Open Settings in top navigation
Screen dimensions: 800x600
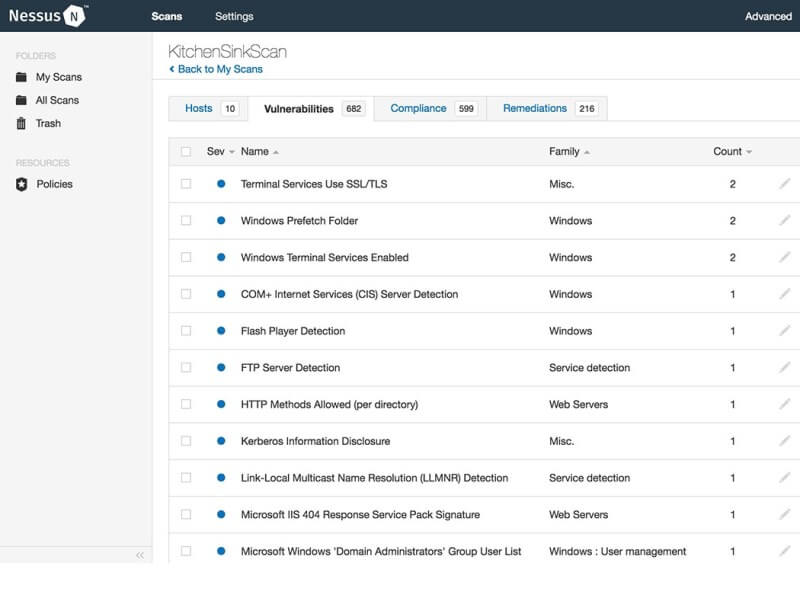point(234,16)
